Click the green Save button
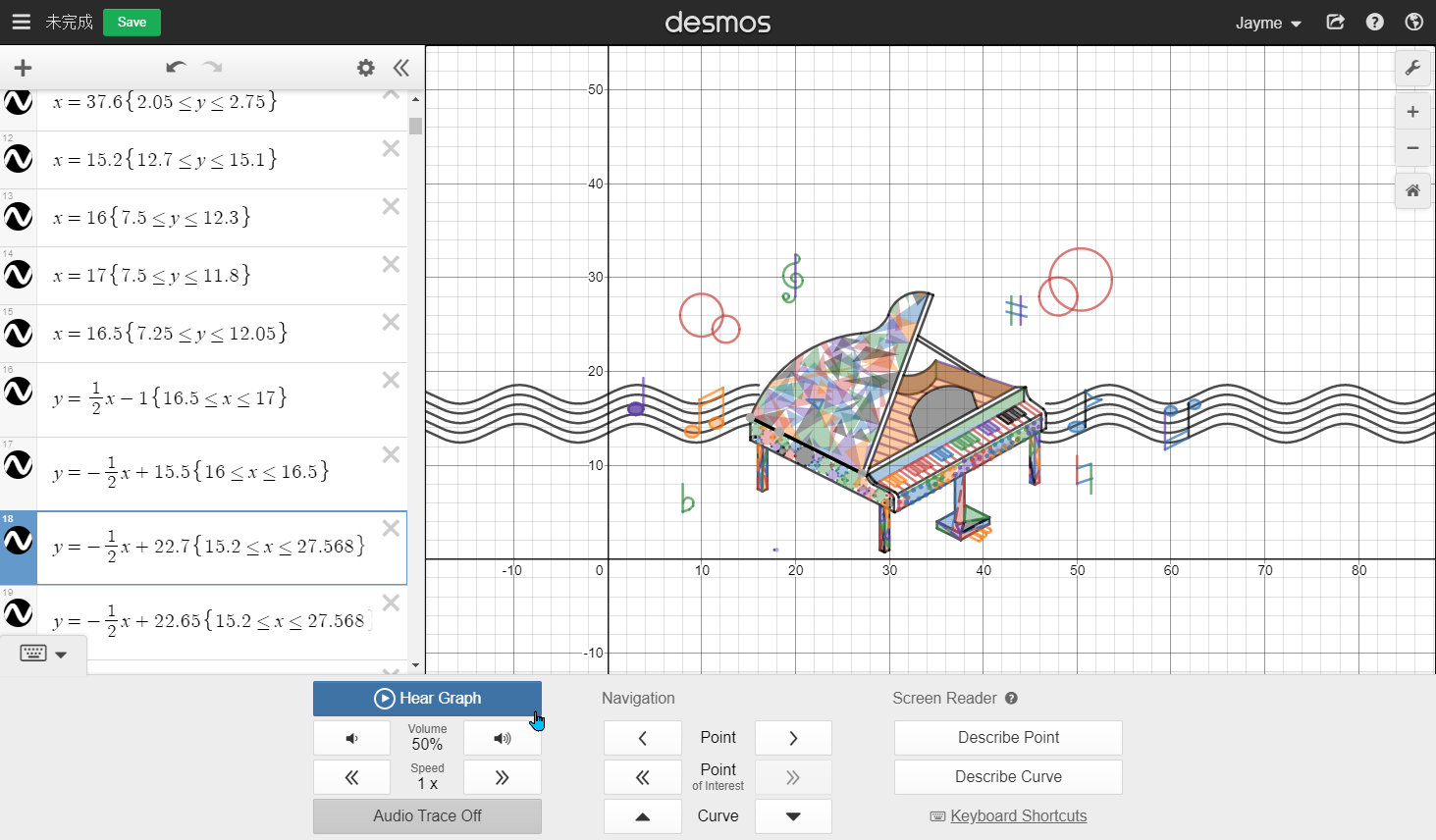The image size is (1436, 840). point(132,22)
